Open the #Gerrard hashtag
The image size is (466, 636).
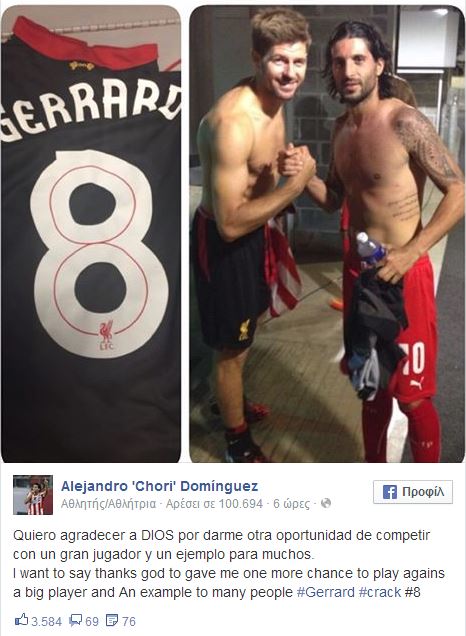click(326, 592)
